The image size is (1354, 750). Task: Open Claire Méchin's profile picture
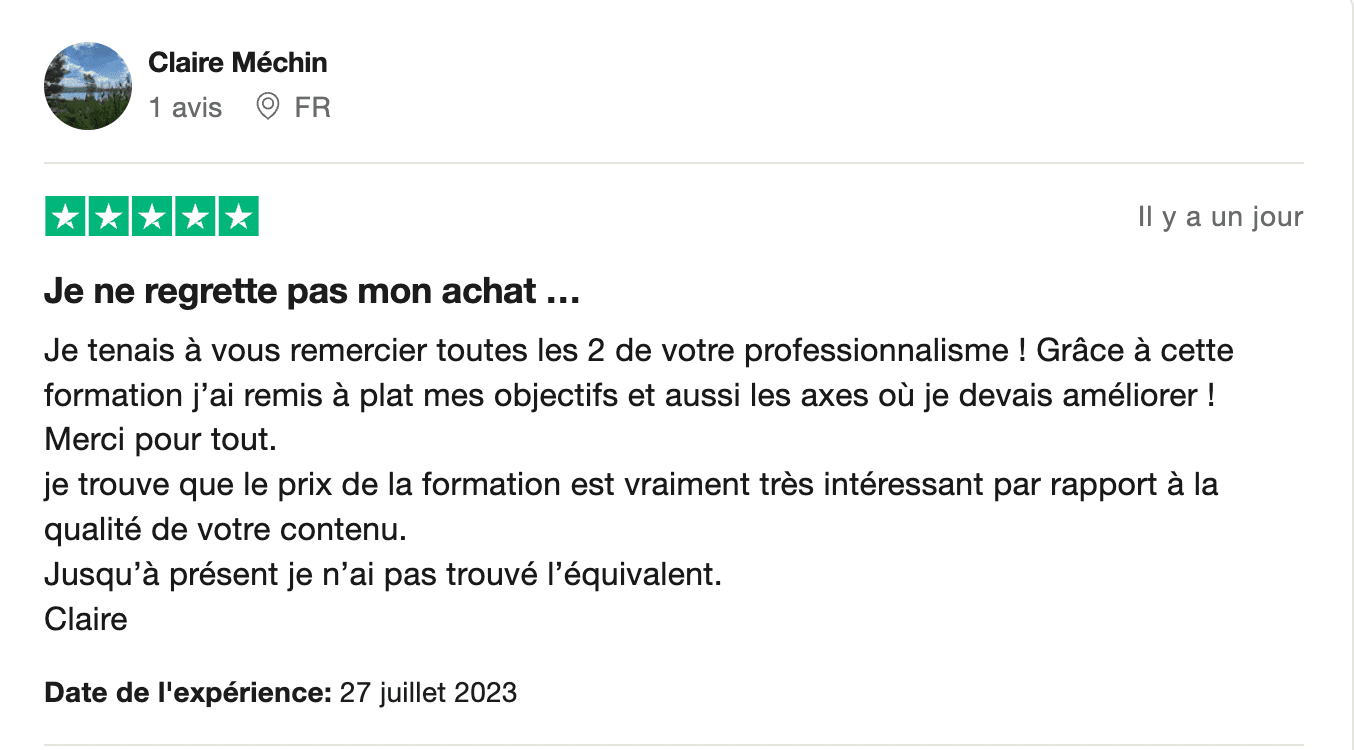tap(88, 86)
